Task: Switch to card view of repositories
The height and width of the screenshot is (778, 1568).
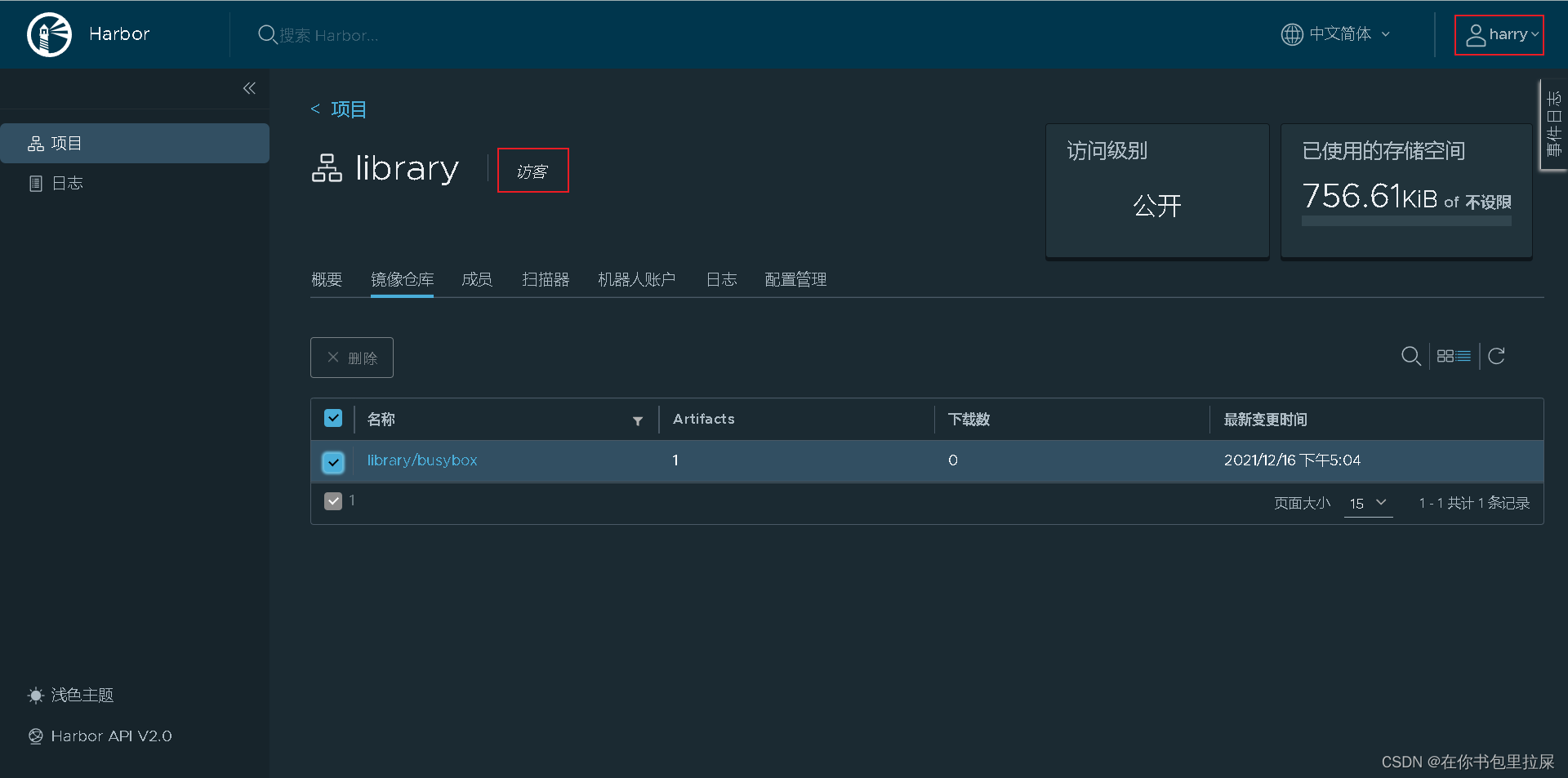Action: [1445, 356]
